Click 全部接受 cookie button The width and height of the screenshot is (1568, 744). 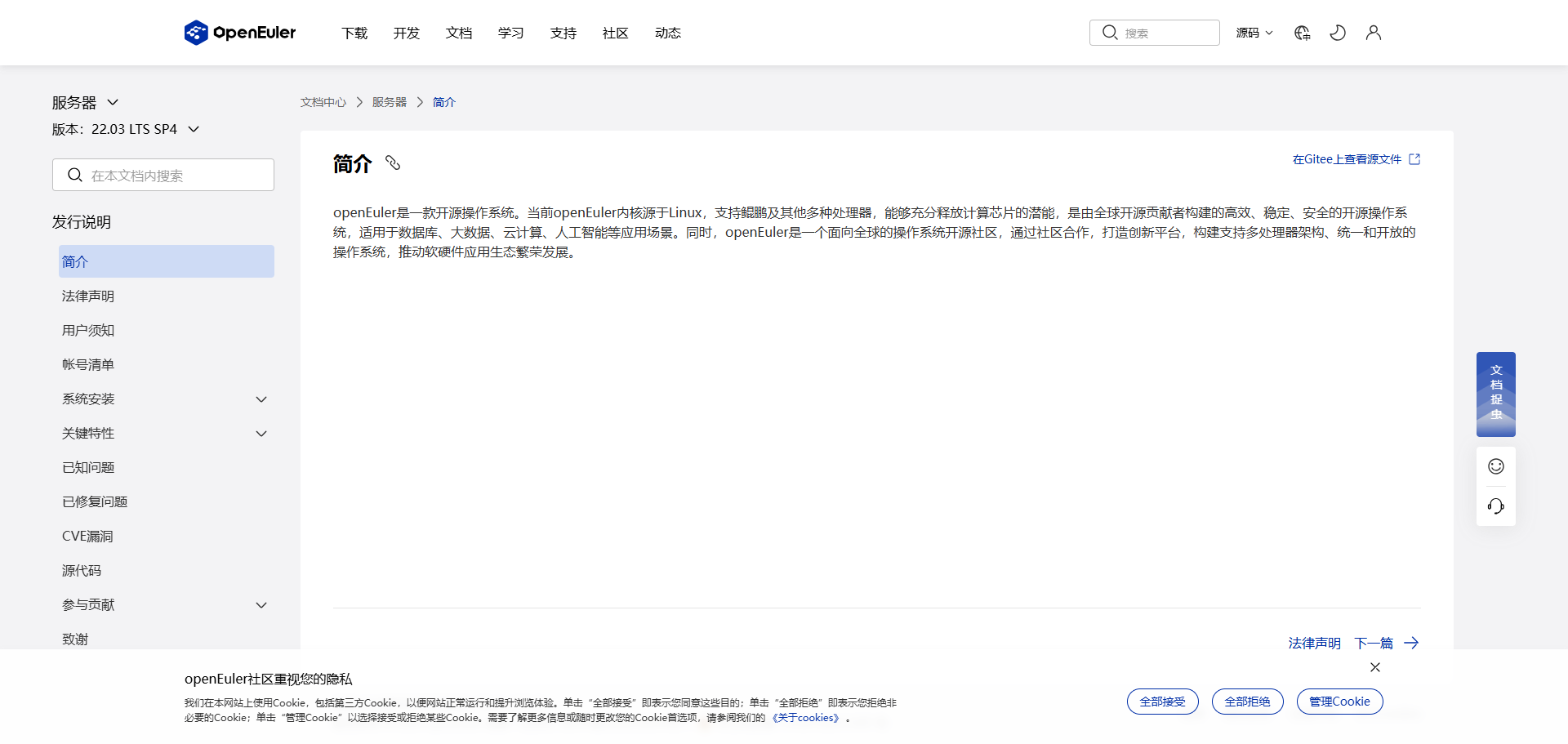1163,702
